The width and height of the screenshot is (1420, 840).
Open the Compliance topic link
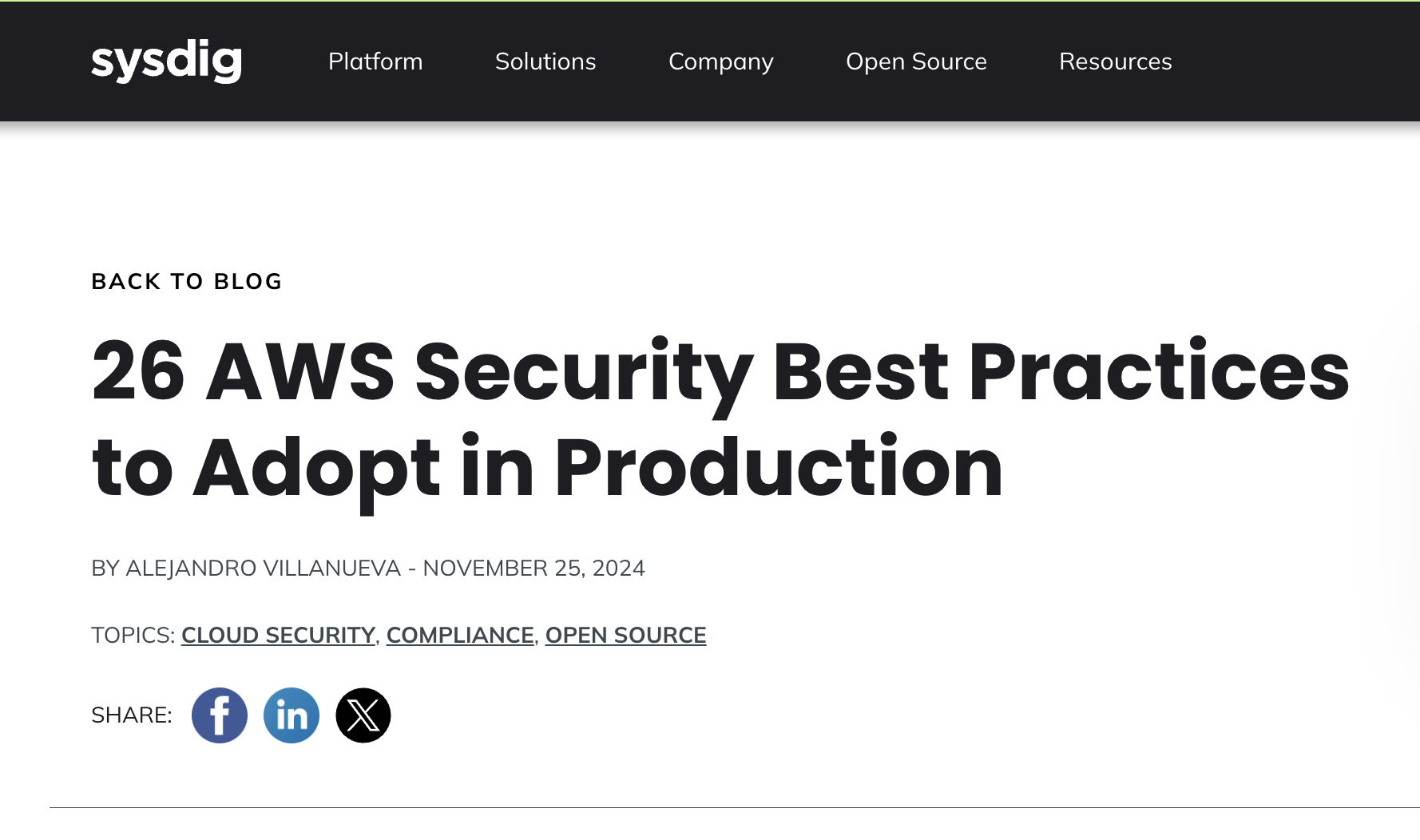pyautogui.click(x=460, y=636)
